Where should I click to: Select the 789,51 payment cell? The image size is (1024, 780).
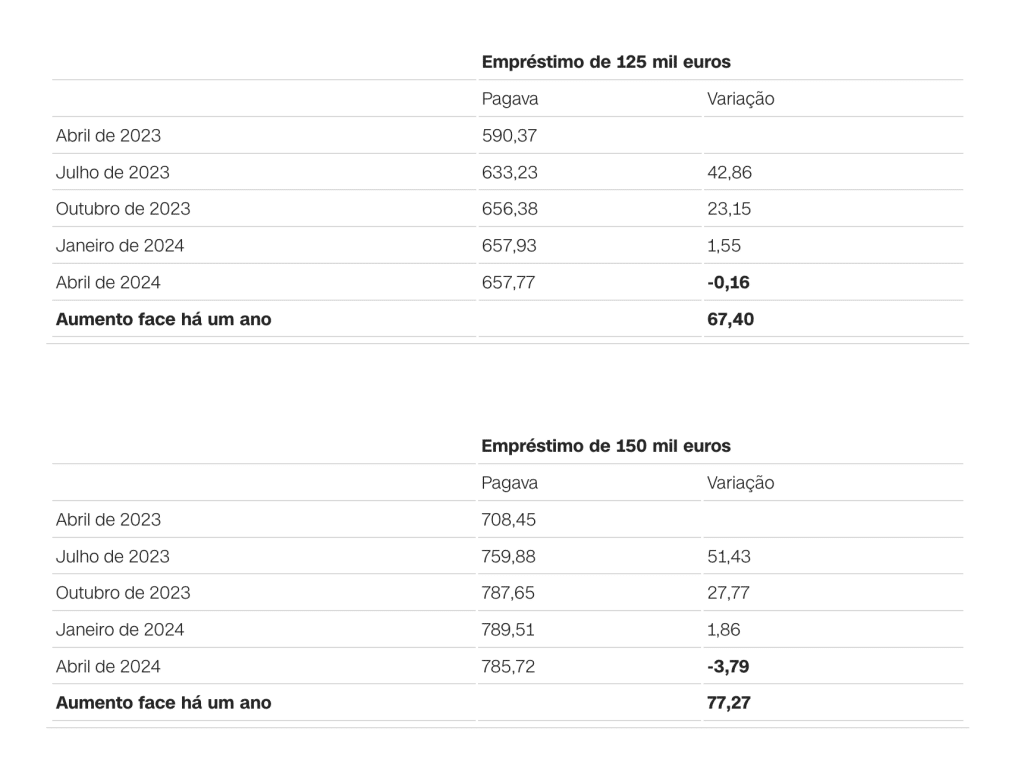click(509, 630)
